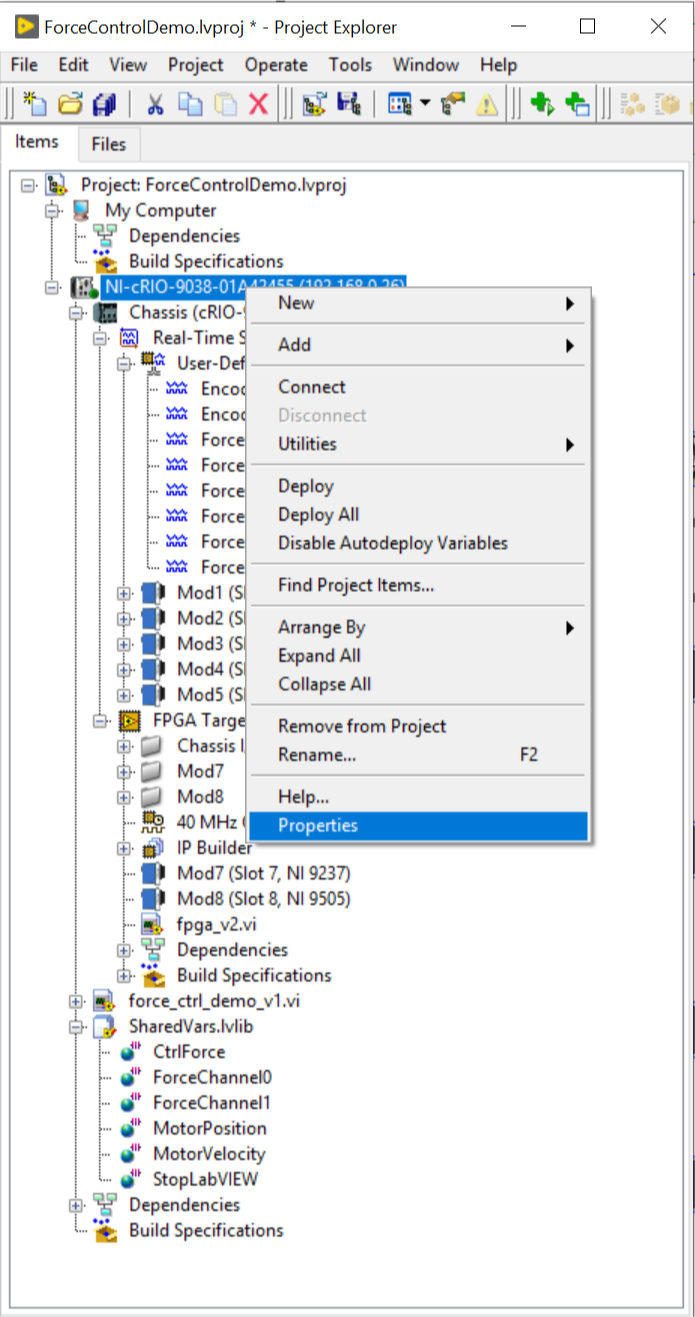Click the IP Builder icon
Image resolution: width=695 pixels, height=1317 pixels.
154,848
